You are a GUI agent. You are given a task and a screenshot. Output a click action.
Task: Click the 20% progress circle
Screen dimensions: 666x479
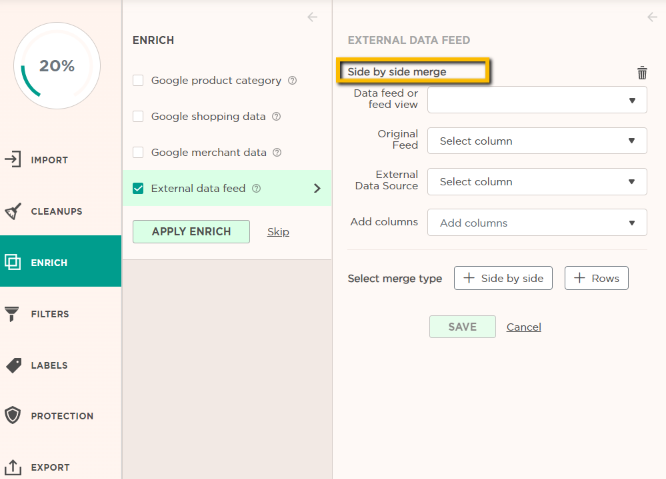point(57,66)
